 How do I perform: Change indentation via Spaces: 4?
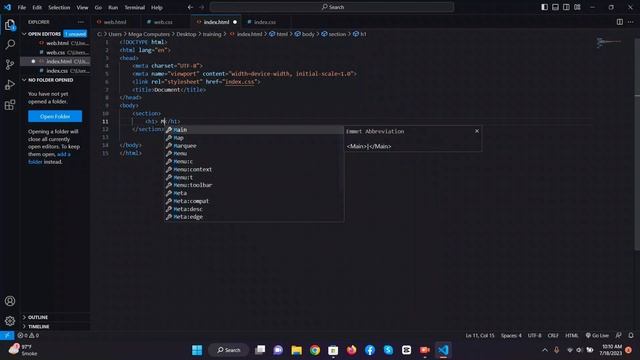point(511,336)
